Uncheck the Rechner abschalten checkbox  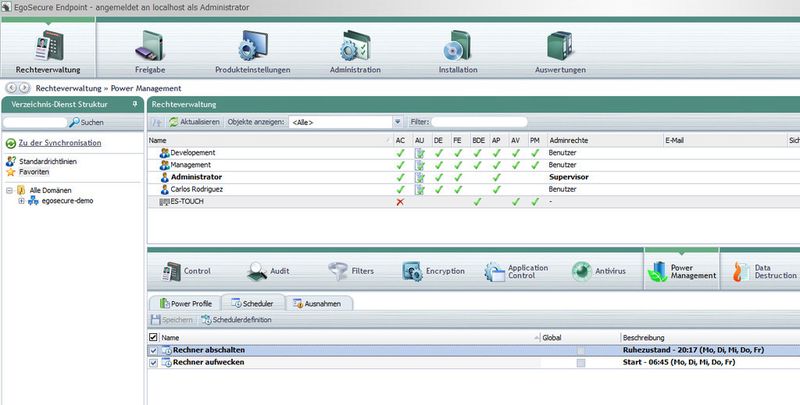[x=153, y=350]
